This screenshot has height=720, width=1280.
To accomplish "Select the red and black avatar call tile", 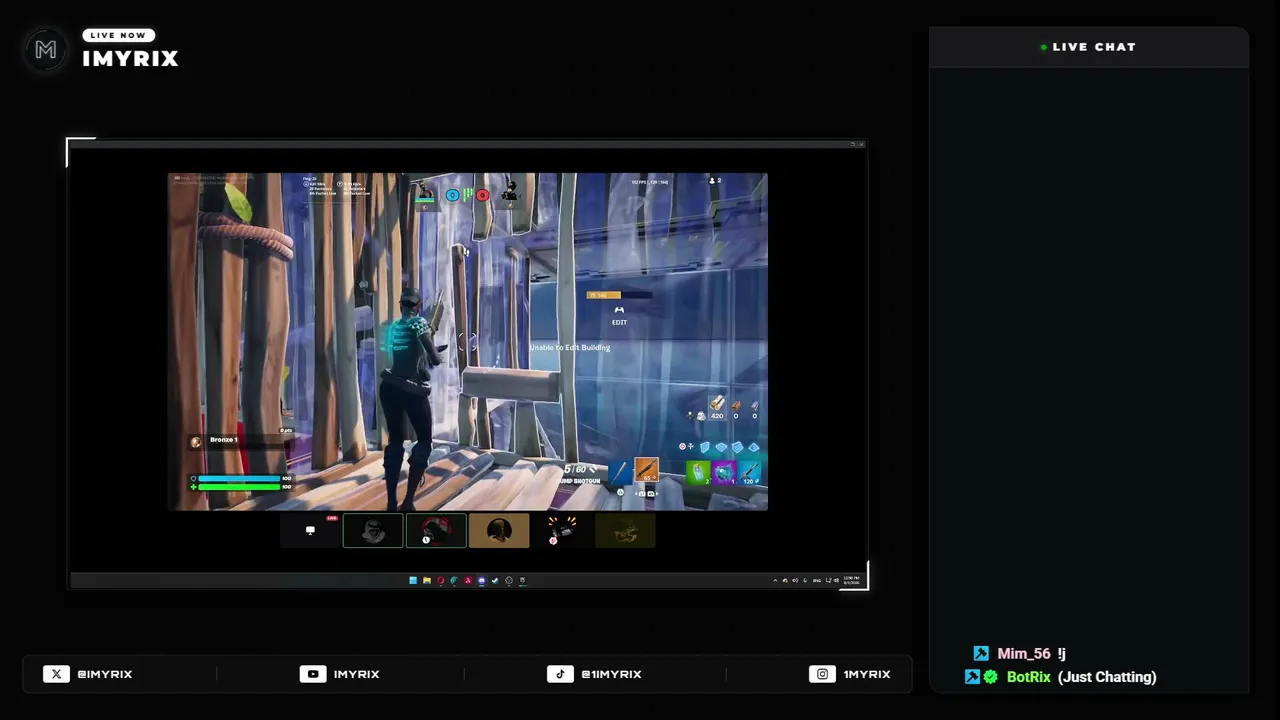I will pos(436,531).
